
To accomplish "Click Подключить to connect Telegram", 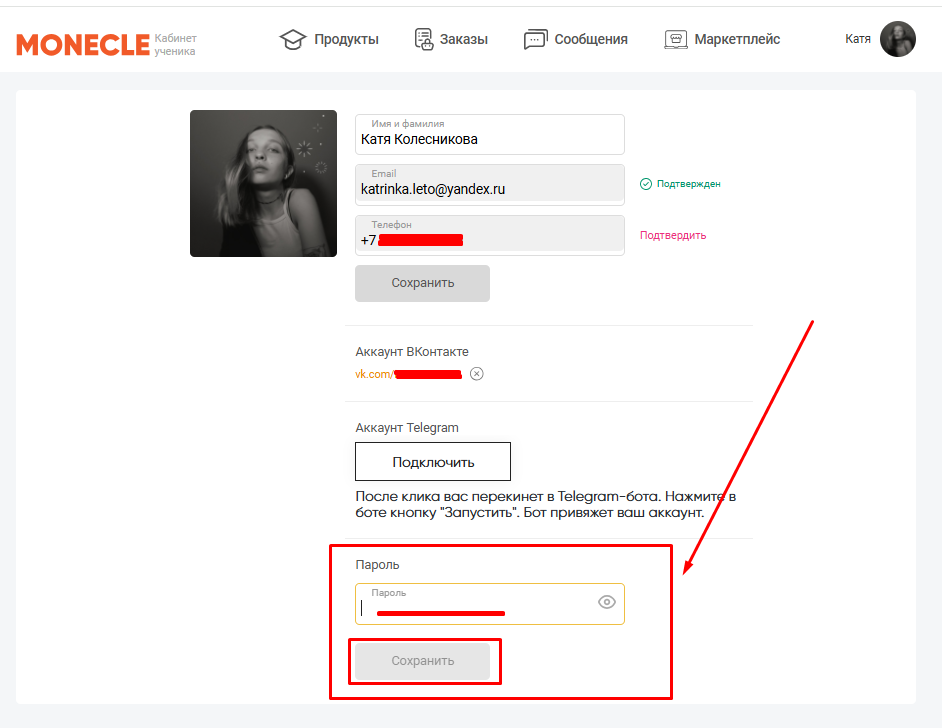I will [433, 462].
